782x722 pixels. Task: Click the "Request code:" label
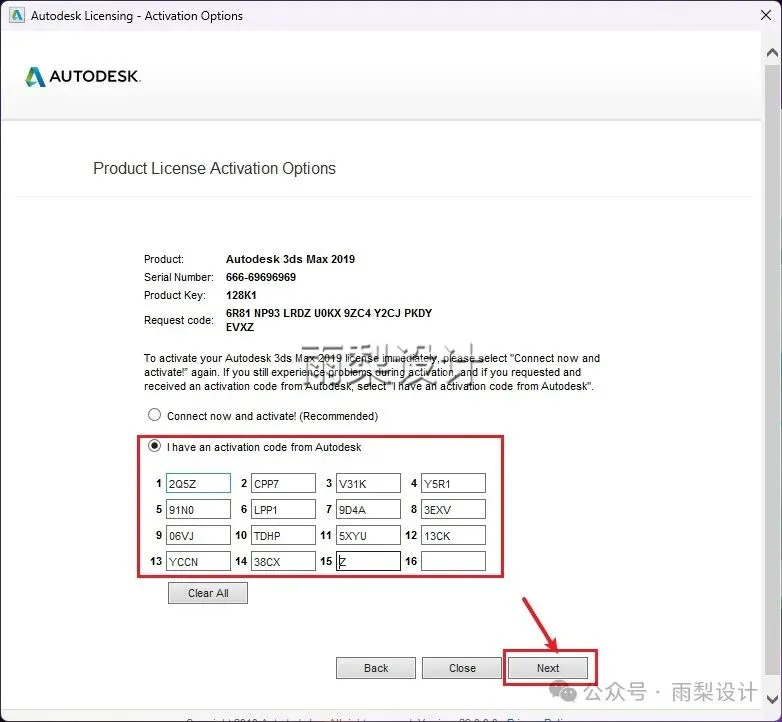179,320
